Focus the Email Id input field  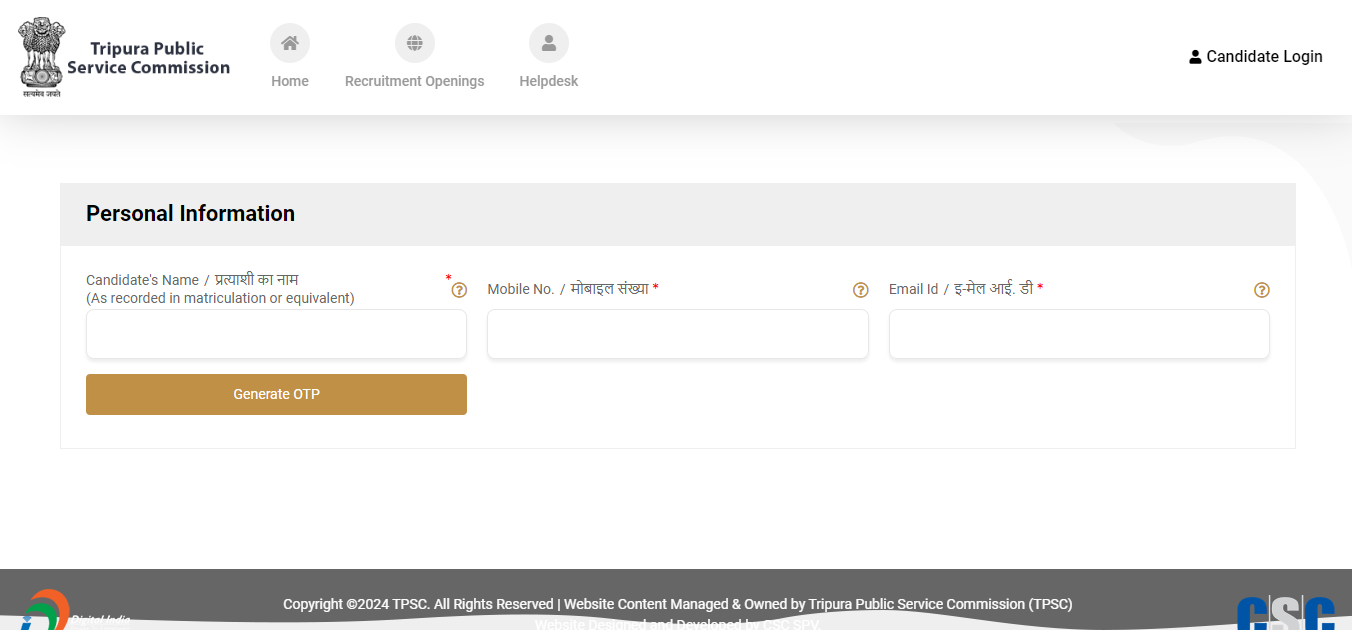[1079, 334]
